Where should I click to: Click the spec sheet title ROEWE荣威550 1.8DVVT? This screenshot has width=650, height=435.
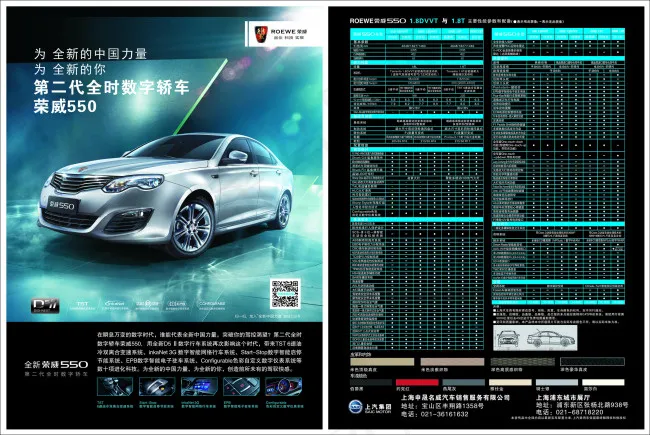[x=393, y=21]
